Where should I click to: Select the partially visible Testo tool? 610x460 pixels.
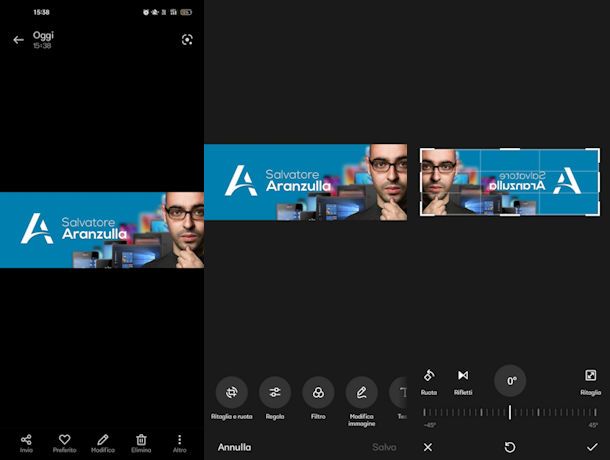click(x=400, y=398)
